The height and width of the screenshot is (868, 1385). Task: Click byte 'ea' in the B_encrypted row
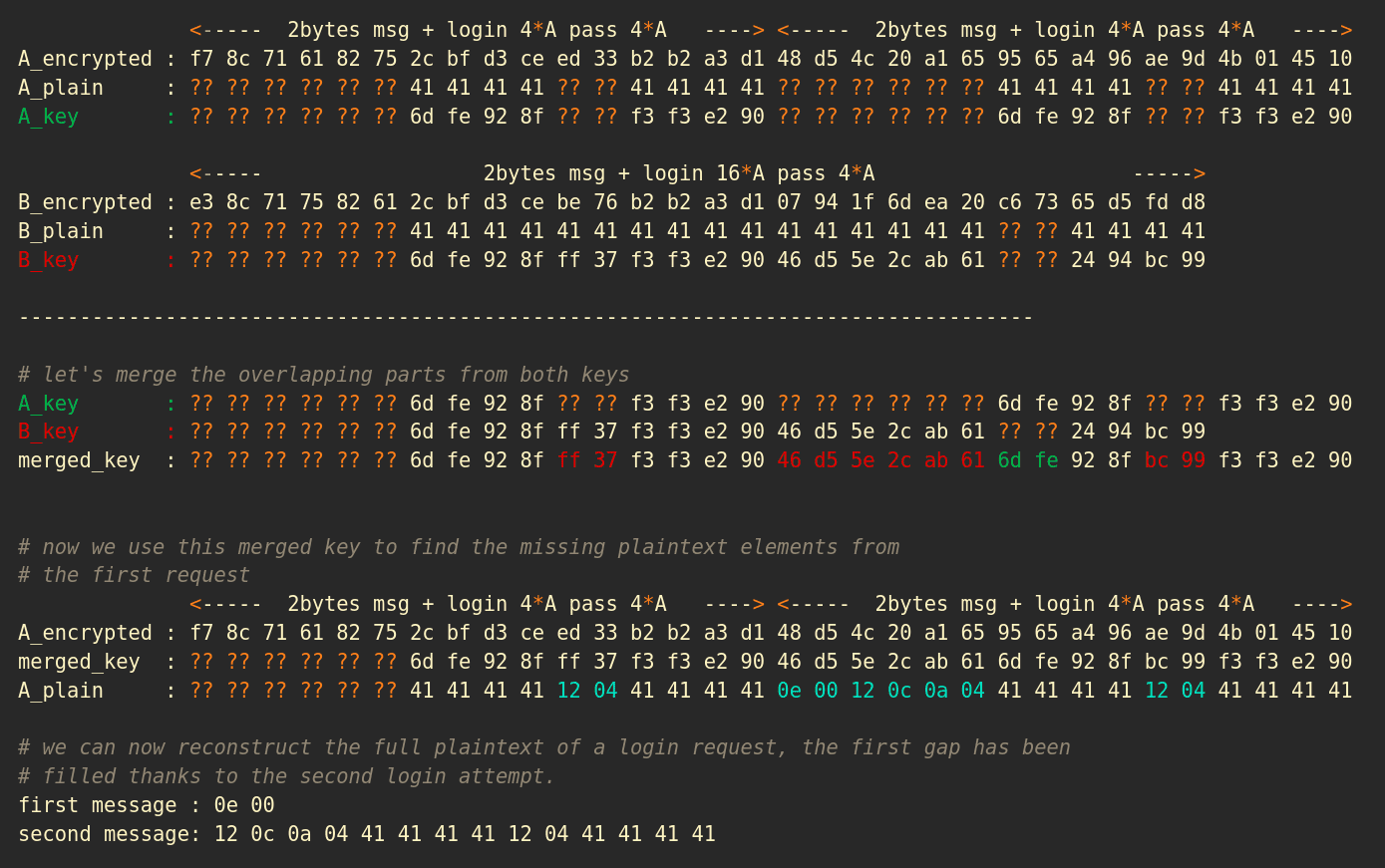tap(936, 202)
